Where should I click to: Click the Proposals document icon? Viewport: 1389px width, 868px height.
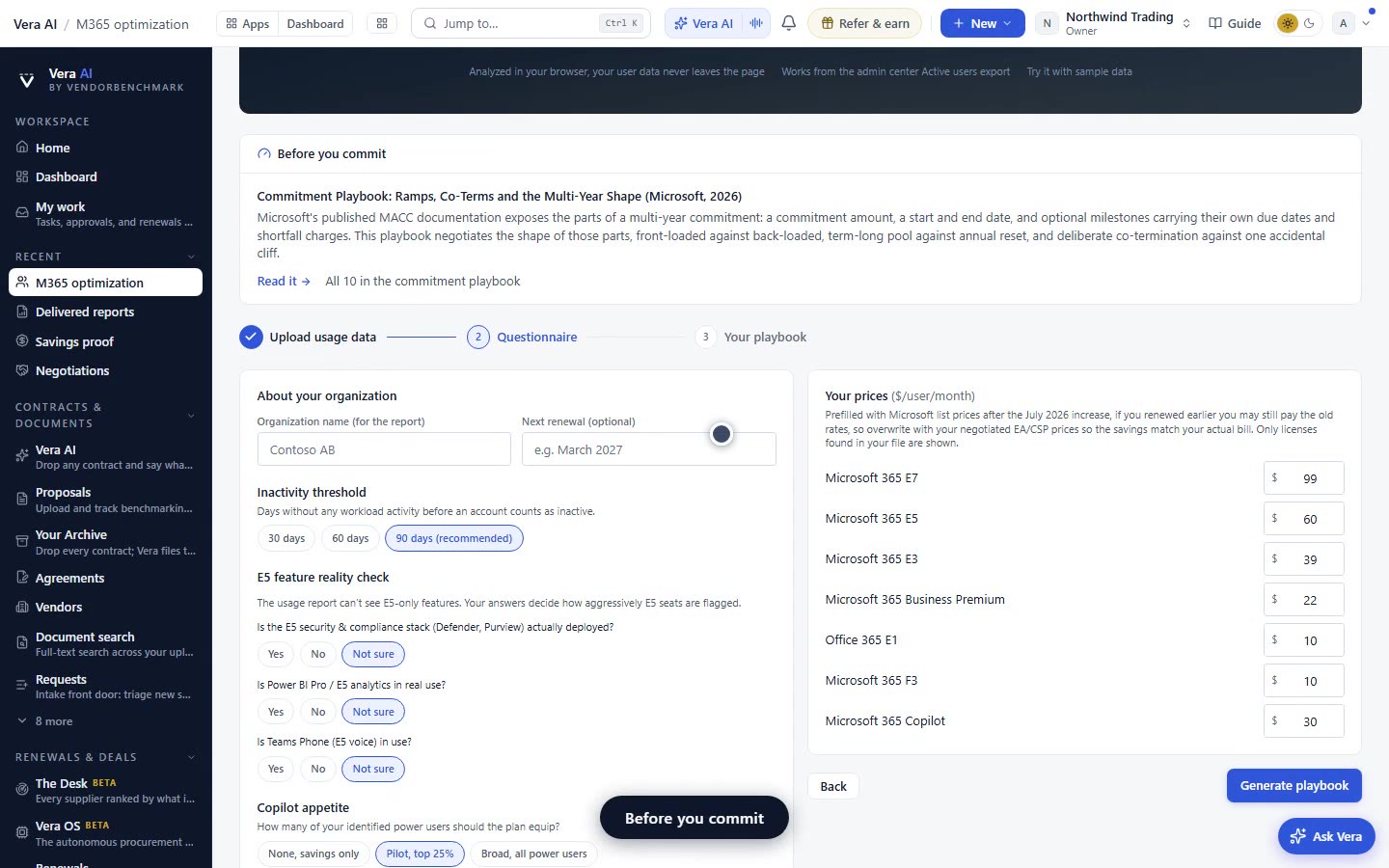[x=22, y=499]
